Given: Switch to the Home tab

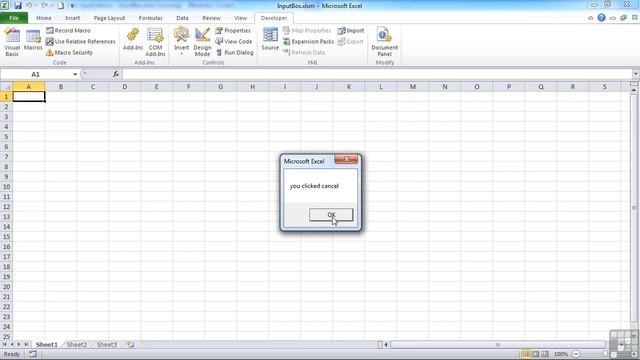Looking at the screenshot, I should click(x=44, y=18).
